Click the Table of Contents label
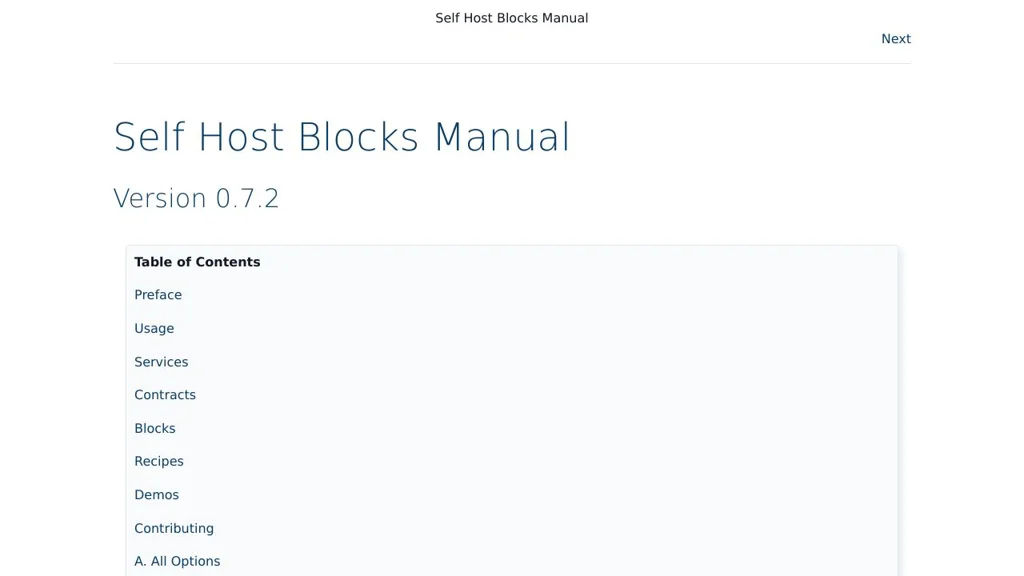The width and height of the screenshot is (1024, 576). coord(197,262)
